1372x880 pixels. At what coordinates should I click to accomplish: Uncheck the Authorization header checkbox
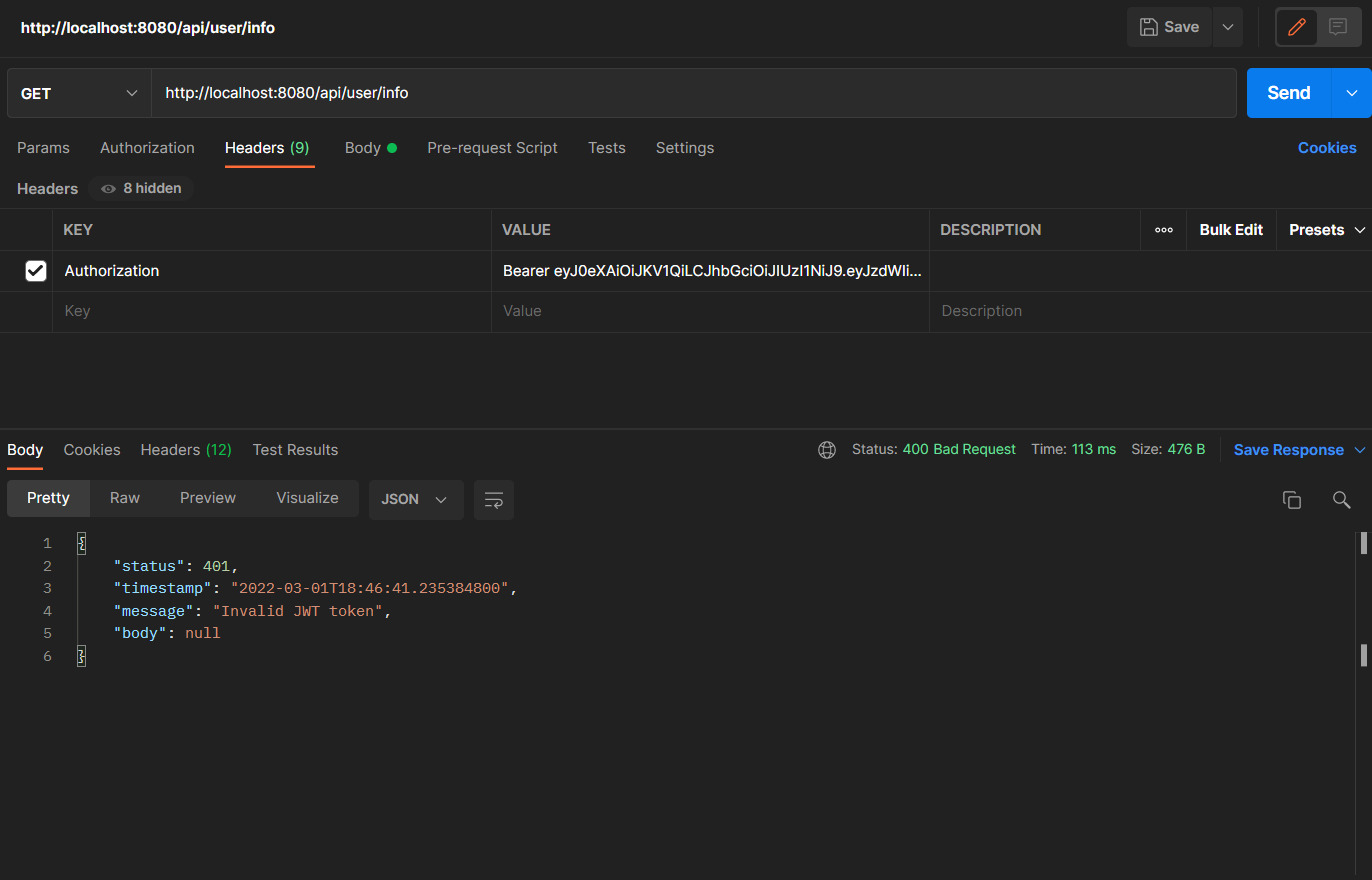point(36,271)
